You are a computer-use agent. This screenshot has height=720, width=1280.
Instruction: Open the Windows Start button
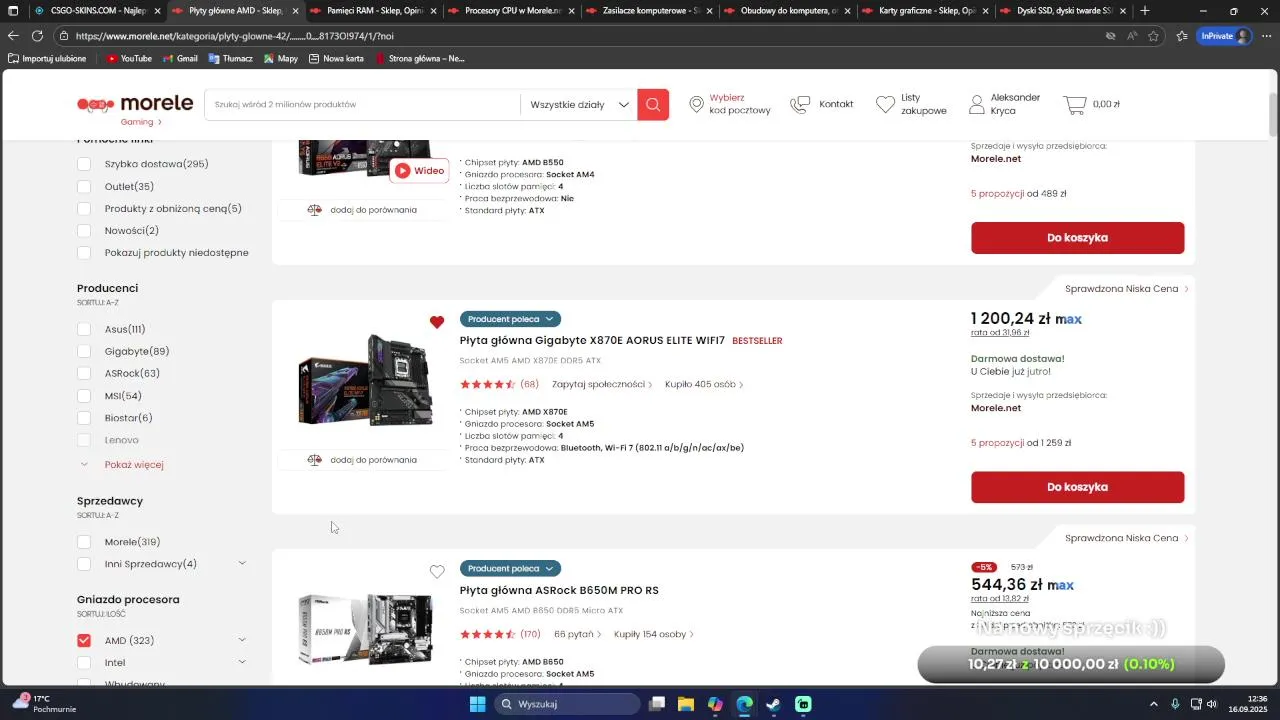[477, 704]
